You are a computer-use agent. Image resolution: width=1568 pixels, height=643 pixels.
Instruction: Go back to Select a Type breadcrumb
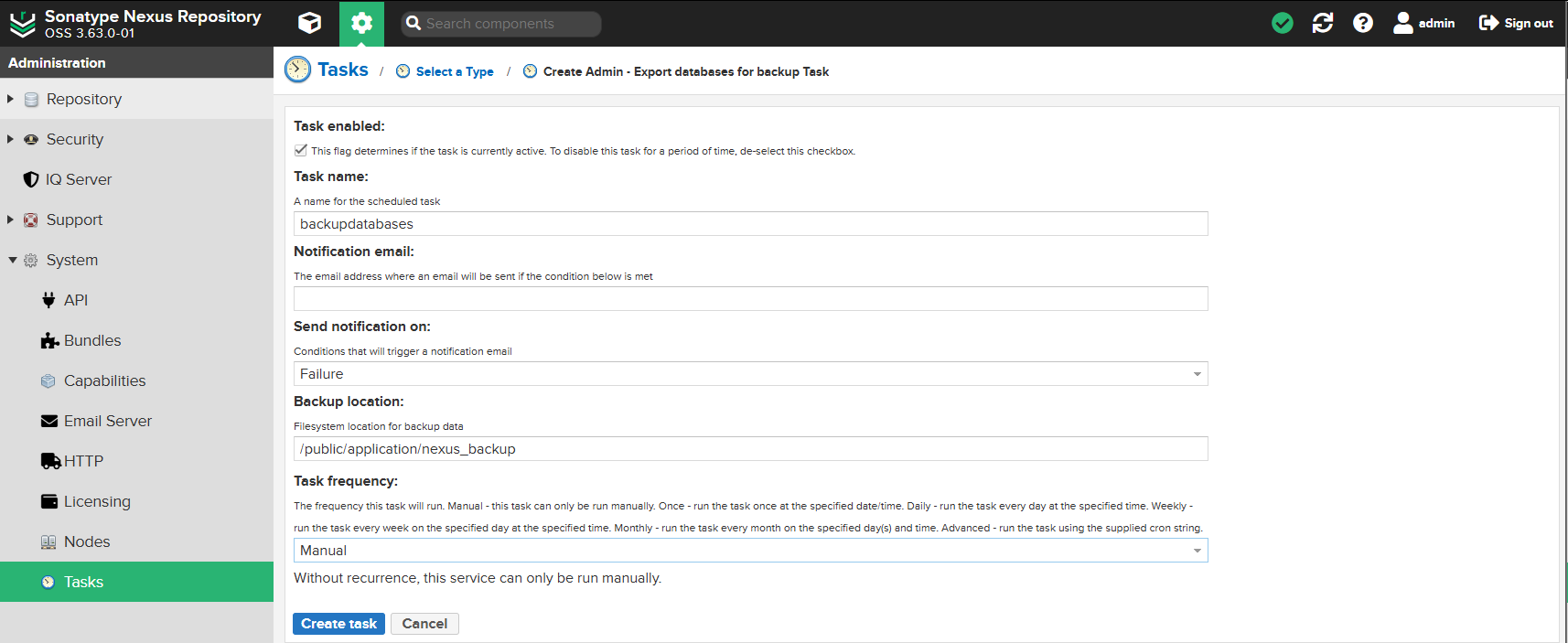coord(455,71)
